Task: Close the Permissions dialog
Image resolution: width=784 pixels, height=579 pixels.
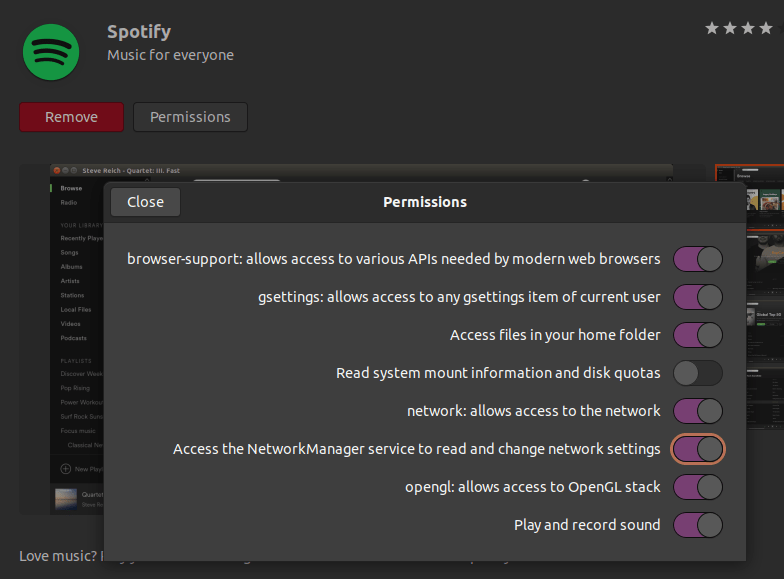Action: click(146, 202)
